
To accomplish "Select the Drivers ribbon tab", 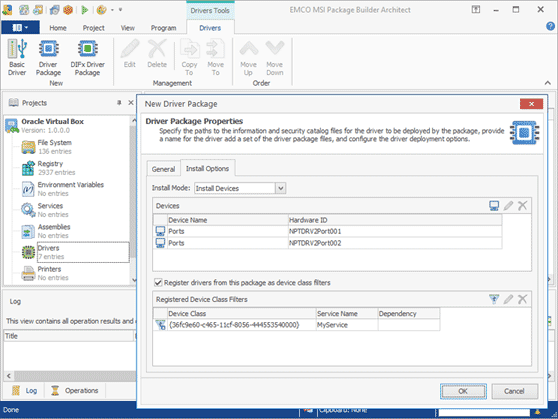I will click(210, 28).
